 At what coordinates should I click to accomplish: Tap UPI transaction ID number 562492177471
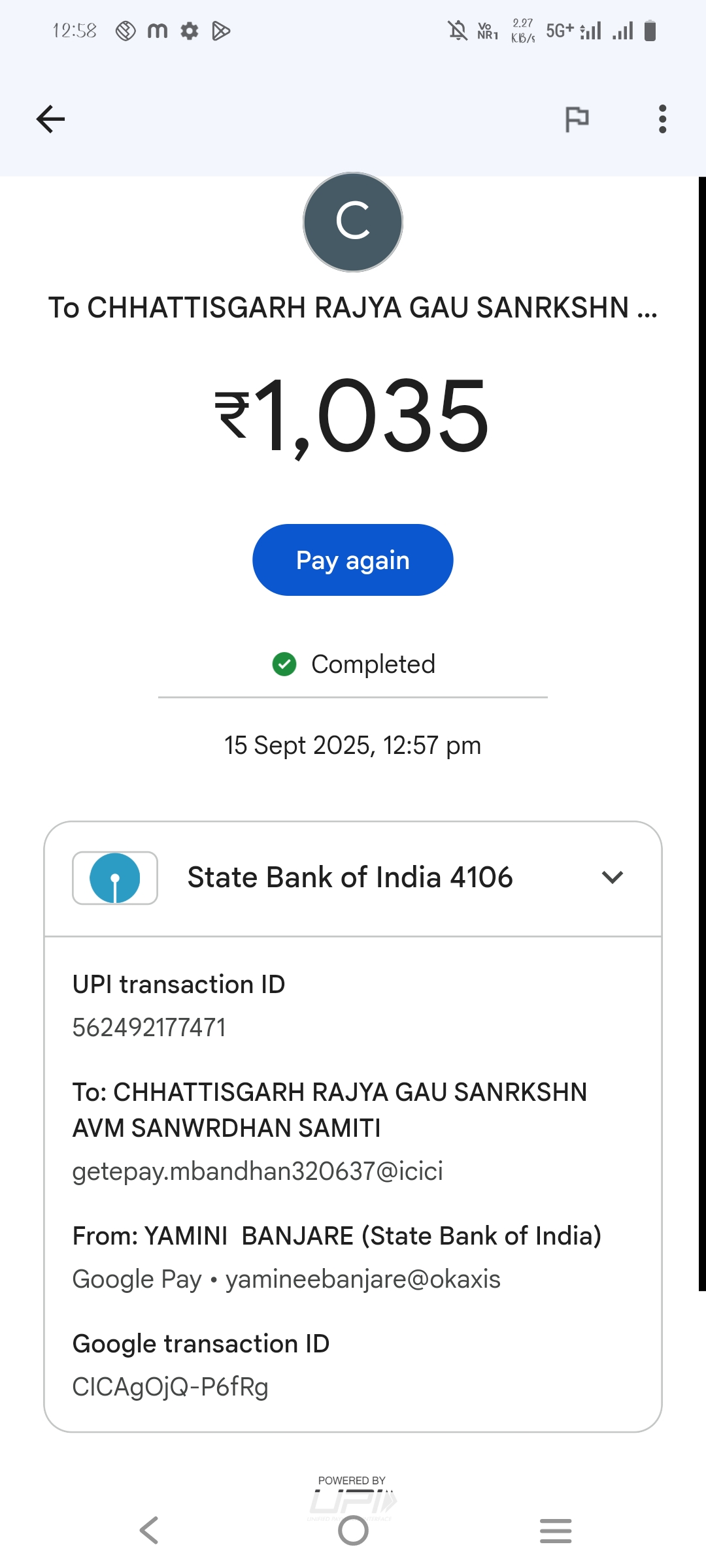[x=149, y=1028]
